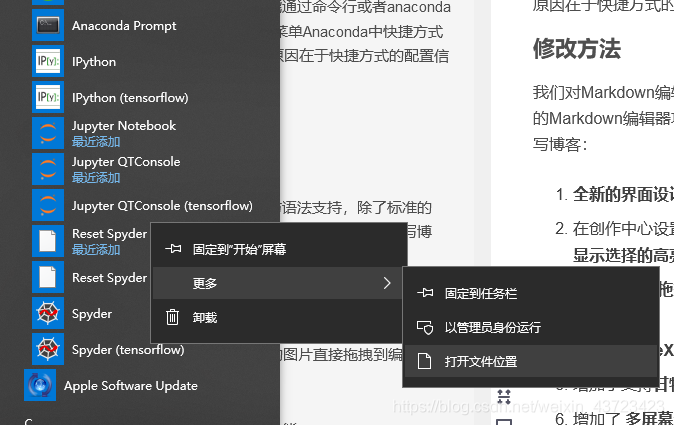
Task: Click the Jupyter Notebook label
Action: point(124,125)
